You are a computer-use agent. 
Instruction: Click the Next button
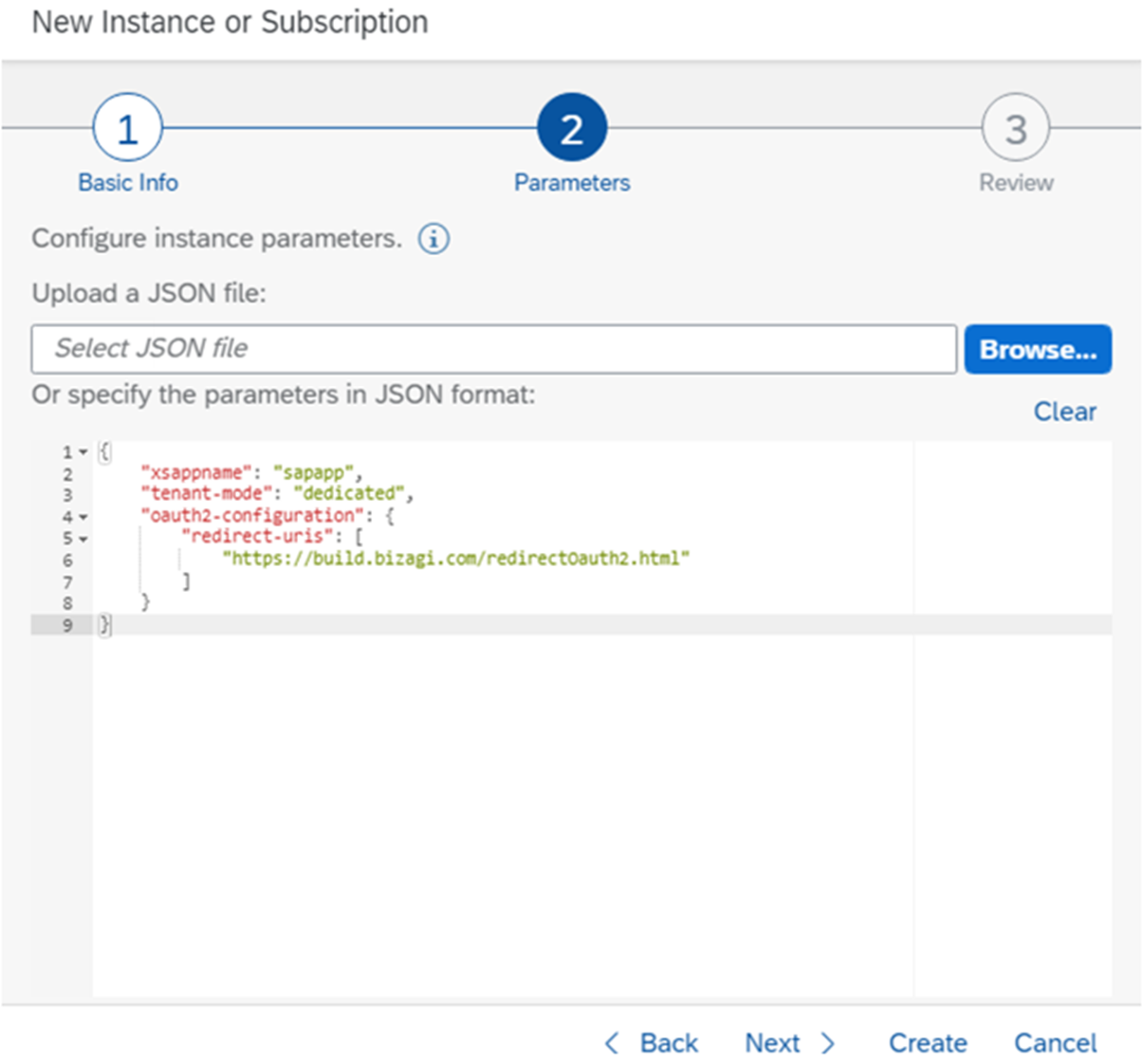(x=790, y=1043)
